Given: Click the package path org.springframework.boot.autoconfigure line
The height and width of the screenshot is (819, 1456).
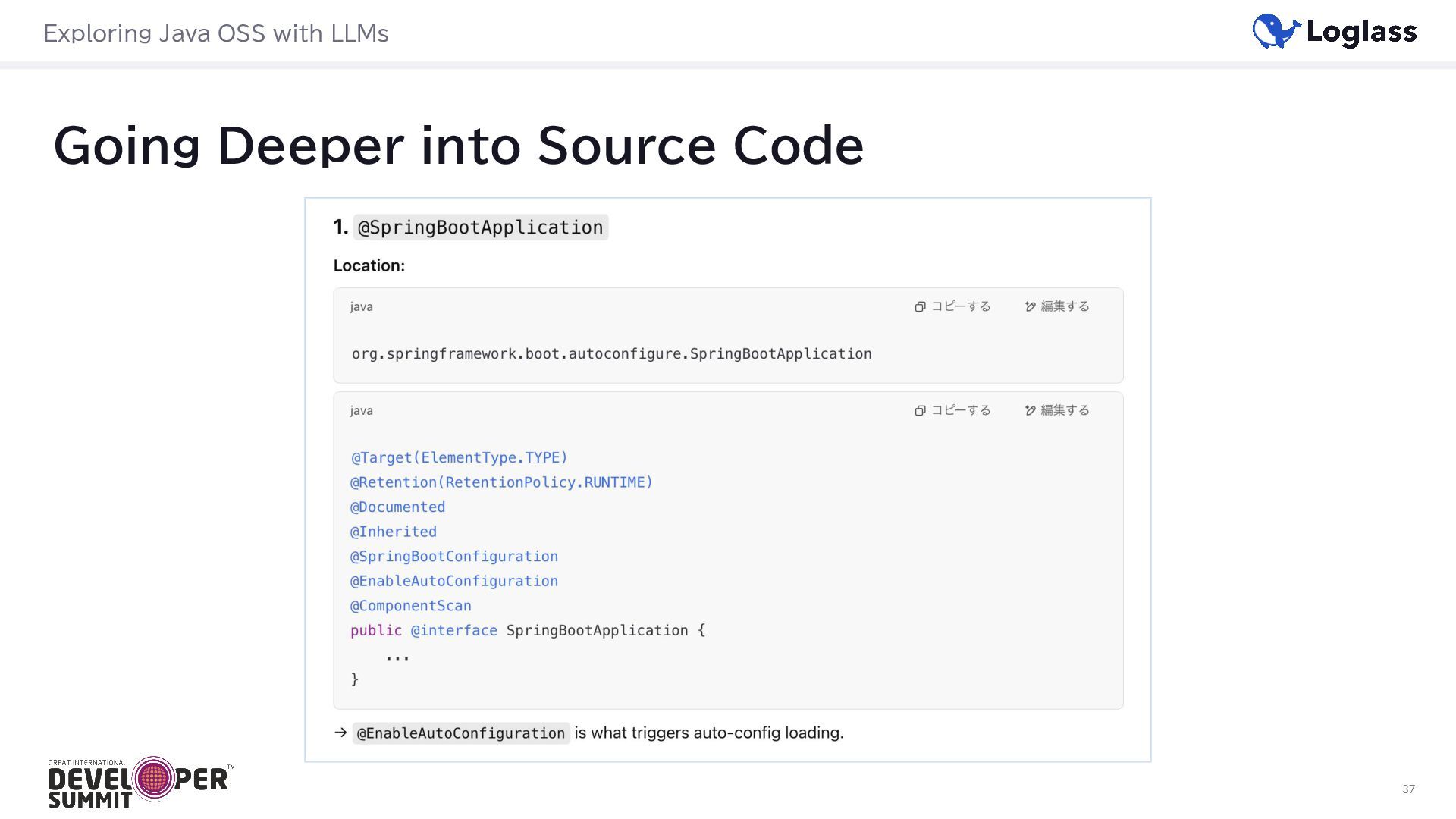Looking at the screenshot, I should click(x=611, y=353).
